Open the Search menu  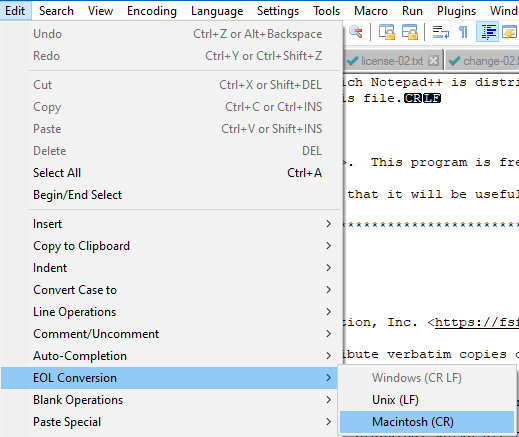click(x=56, y=11)
